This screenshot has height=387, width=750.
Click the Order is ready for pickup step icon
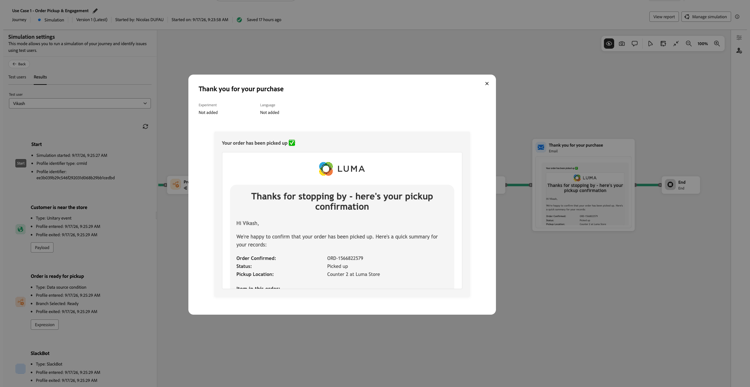pos(20,302)
